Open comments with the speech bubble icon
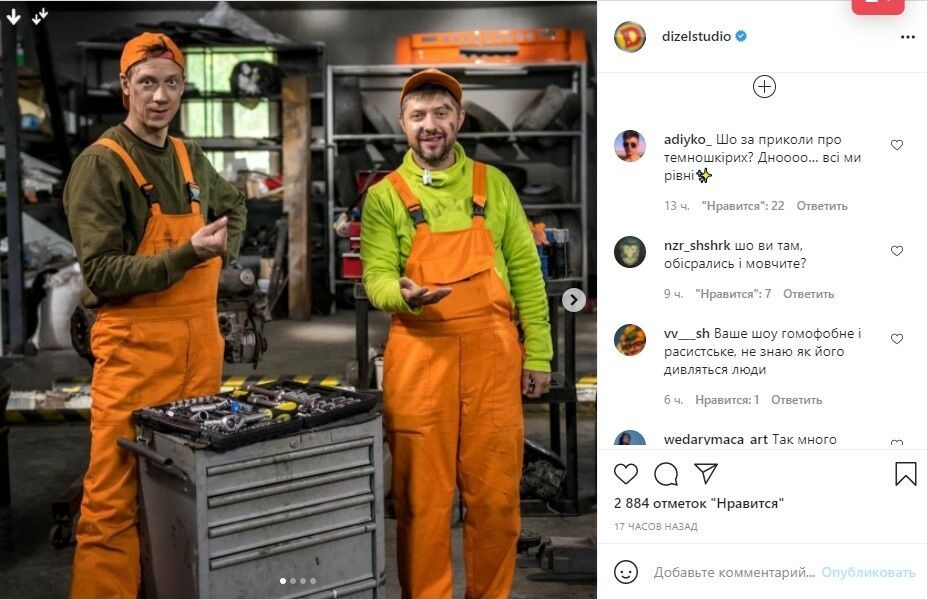The width and height of the screenshot is (927, 600). (x=666, y=474)
